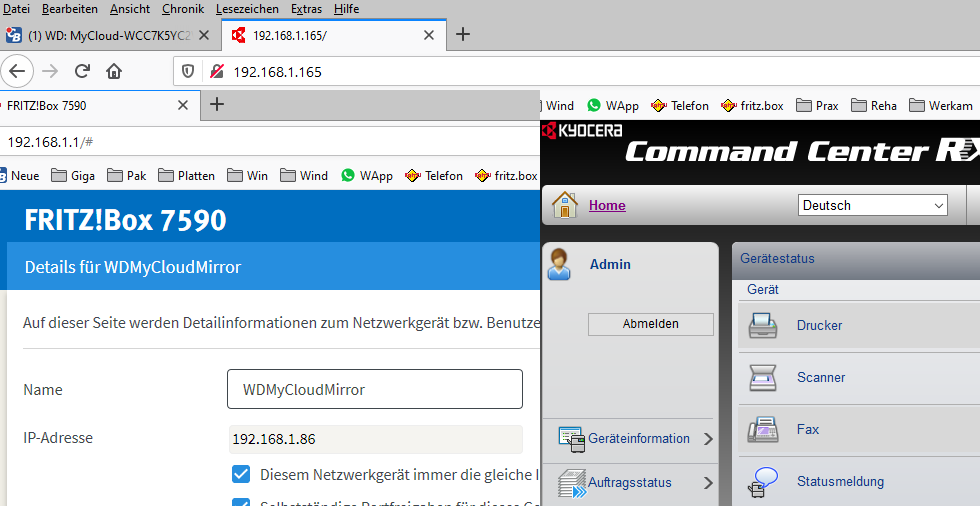
Task: Open Telefon bookmark in FRITZ!Box window
Action: (x=434, y=176)
